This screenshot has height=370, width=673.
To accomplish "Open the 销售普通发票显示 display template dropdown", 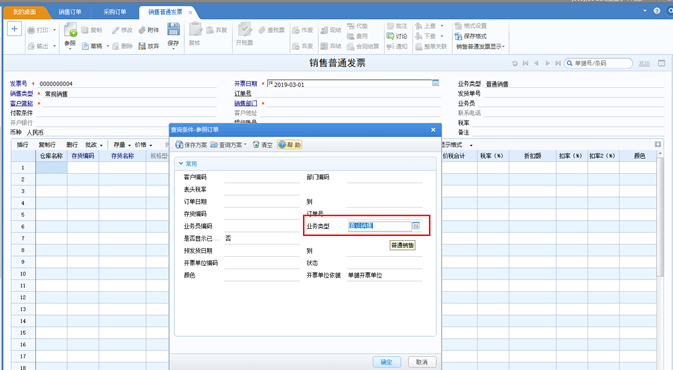I will pos(480,46).
